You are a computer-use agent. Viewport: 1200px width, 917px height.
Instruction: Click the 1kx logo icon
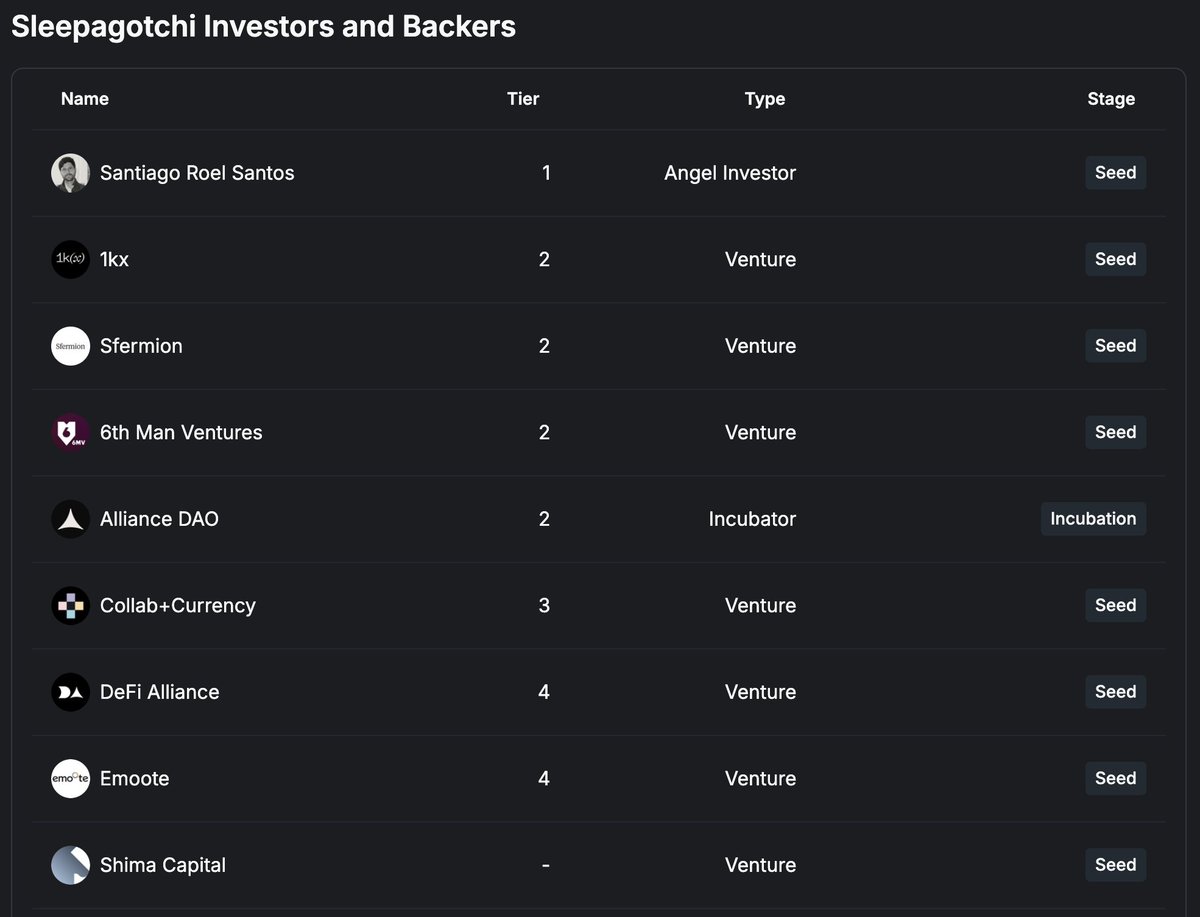pyautogui.click(x=70, y=260)
